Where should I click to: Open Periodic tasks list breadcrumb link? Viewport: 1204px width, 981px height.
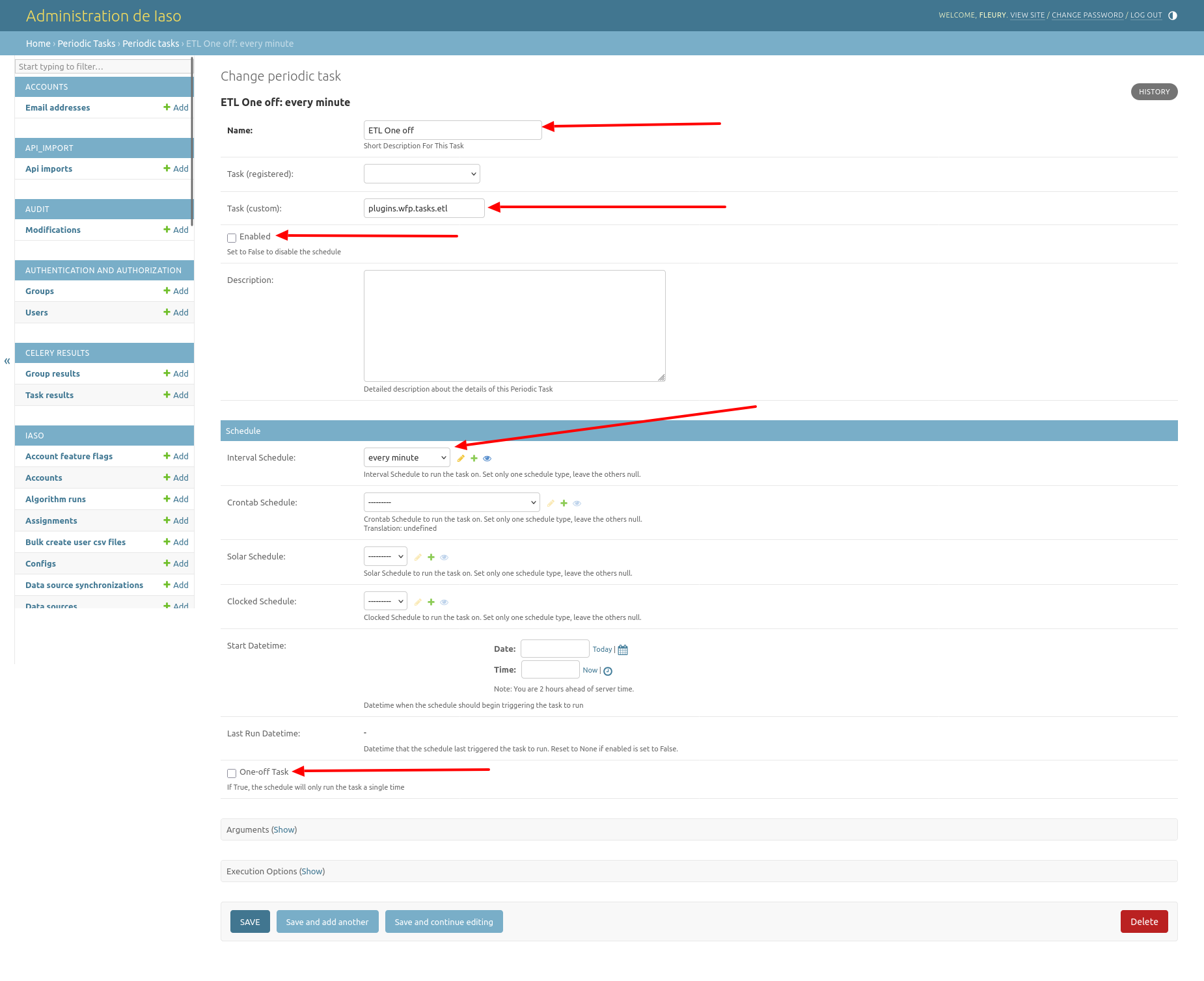tap(150, 44)
